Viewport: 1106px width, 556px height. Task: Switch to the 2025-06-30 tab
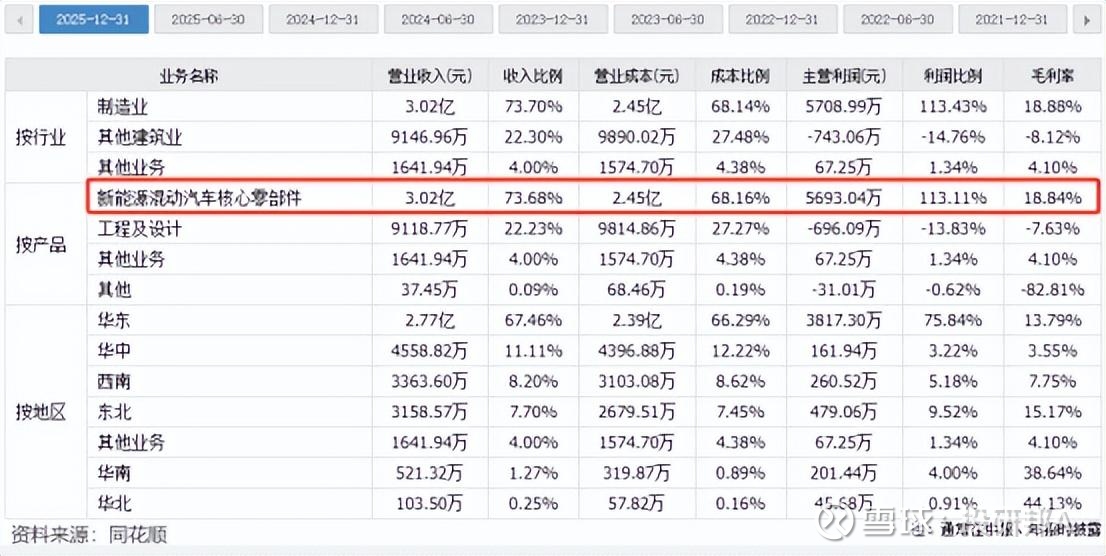point(209,19)
